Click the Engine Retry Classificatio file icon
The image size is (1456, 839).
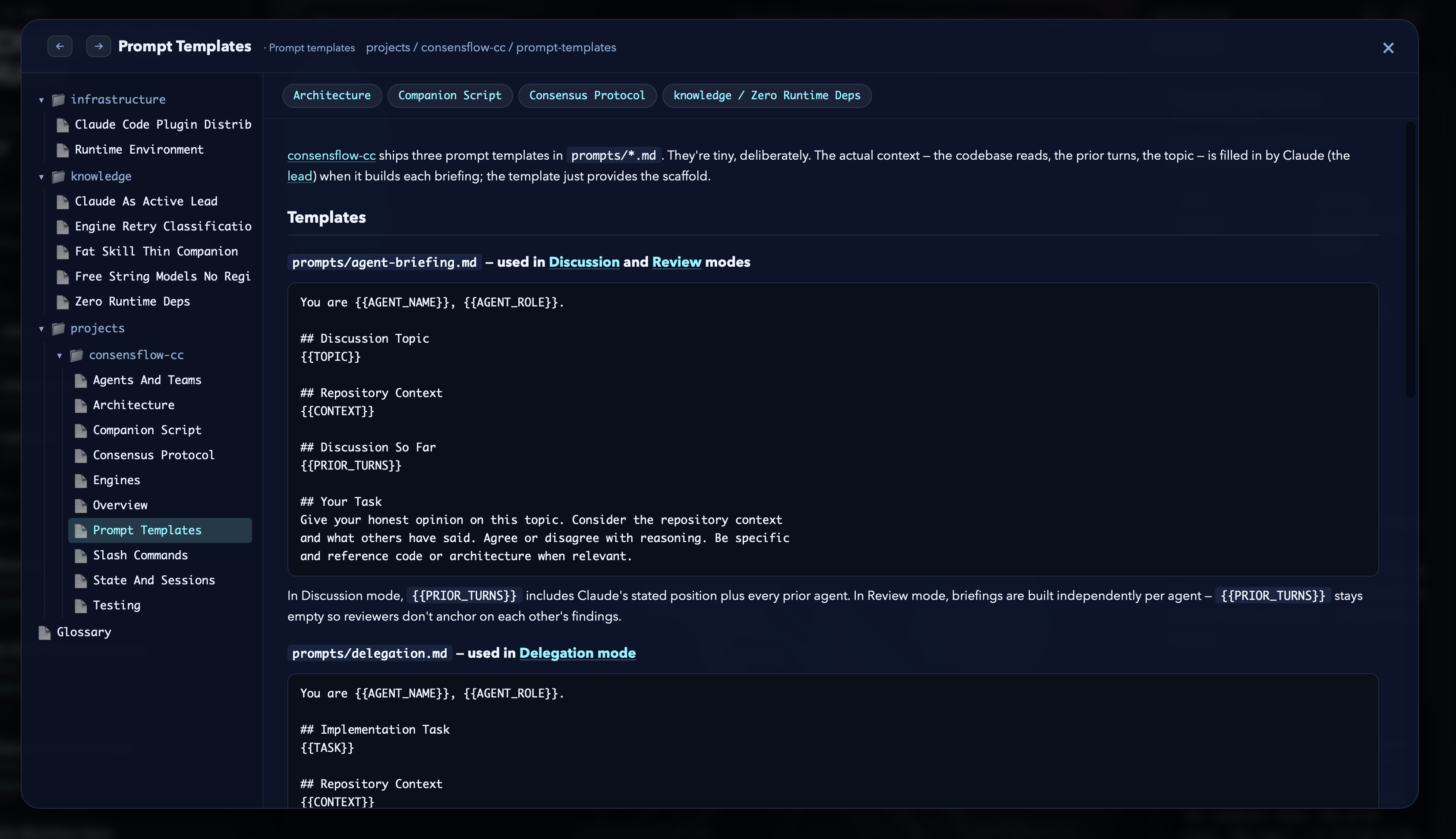[63, 227]
